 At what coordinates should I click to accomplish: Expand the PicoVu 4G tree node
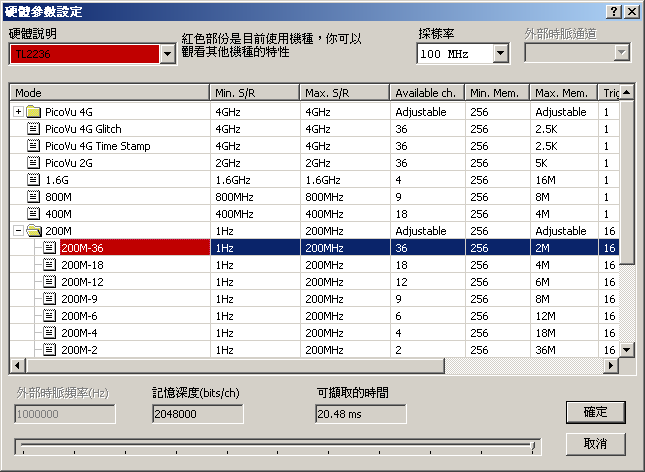coord(18,112)
